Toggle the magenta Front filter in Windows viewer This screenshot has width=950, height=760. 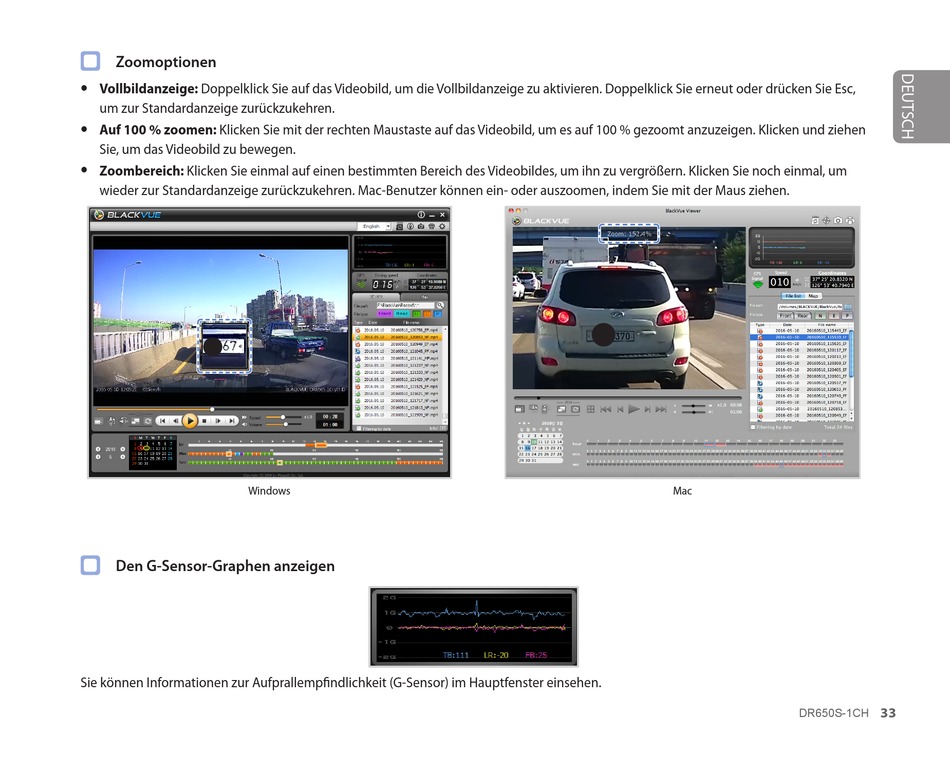coord(385,313)
